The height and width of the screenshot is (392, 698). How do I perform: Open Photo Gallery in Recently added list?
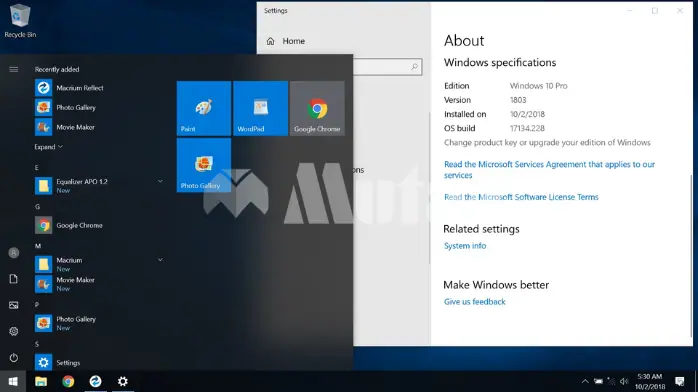[x=65, y=107]
